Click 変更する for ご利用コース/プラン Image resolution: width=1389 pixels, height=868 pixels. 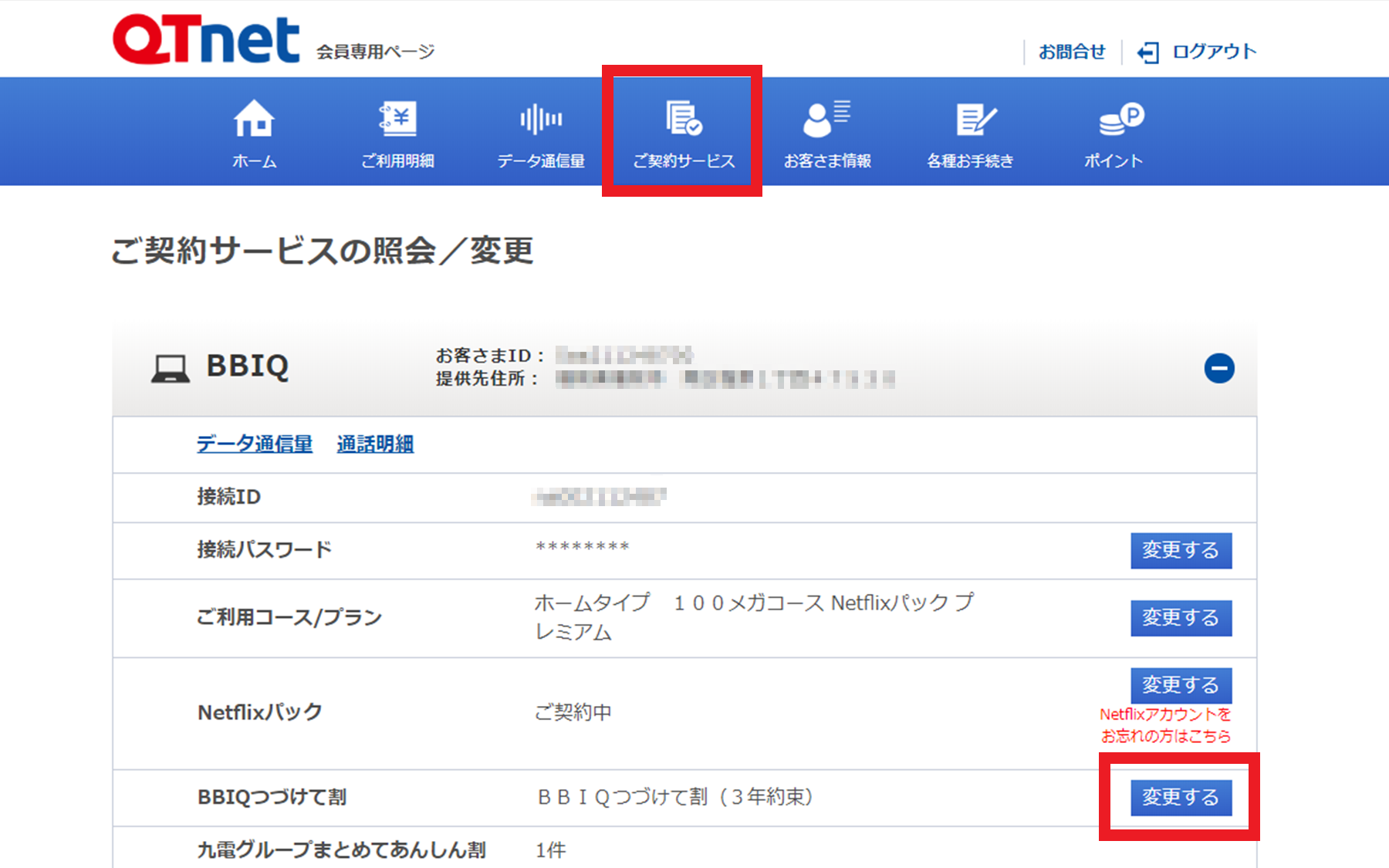(1181, 618)
